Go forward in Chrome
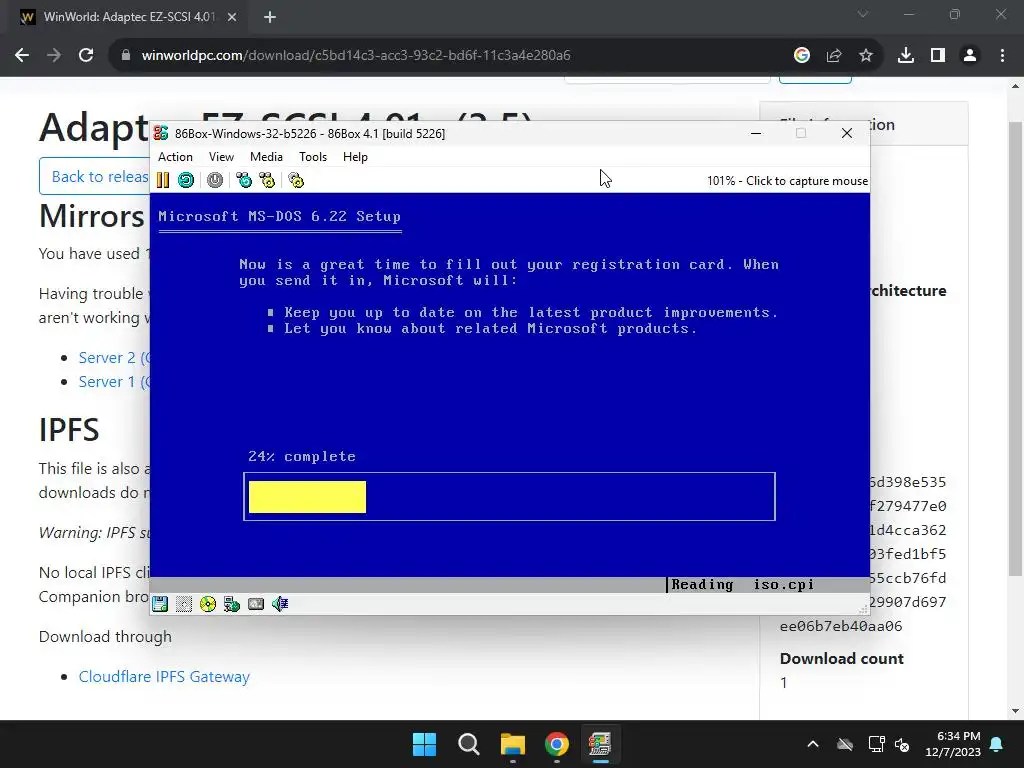 [54, 56]
